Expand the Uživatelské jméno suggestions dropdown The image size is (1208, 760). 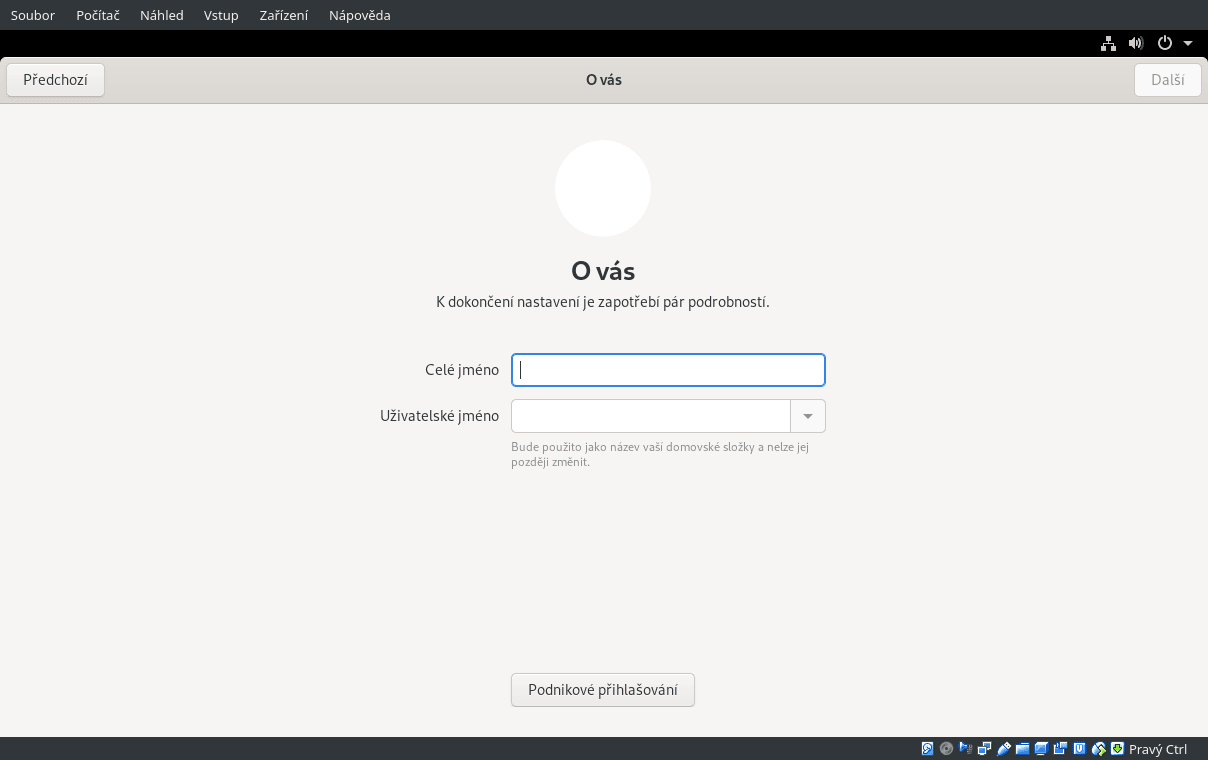[808, 416]
